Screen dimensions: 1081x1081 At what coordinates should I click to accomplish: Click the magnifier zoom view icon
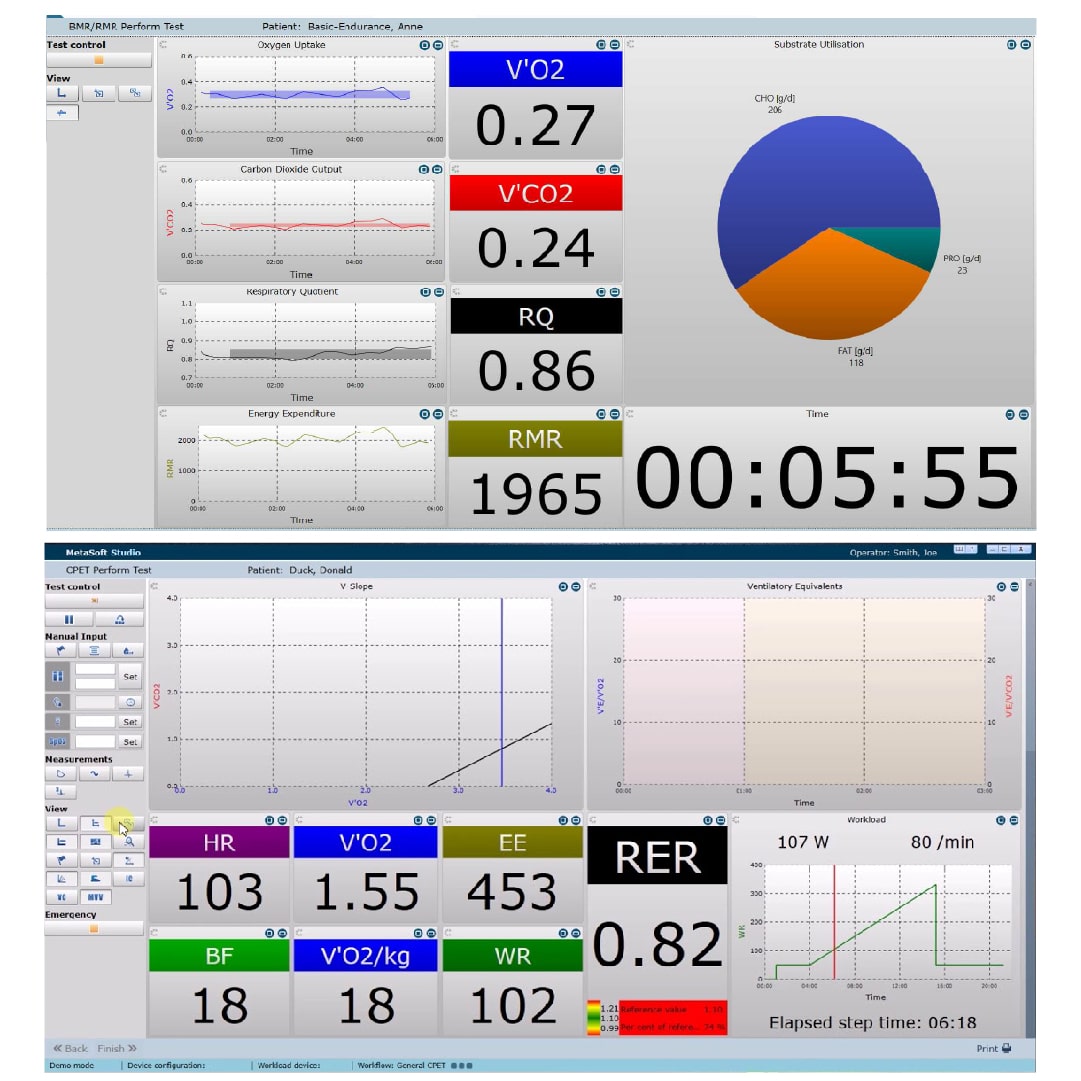(x=129, y=842)
